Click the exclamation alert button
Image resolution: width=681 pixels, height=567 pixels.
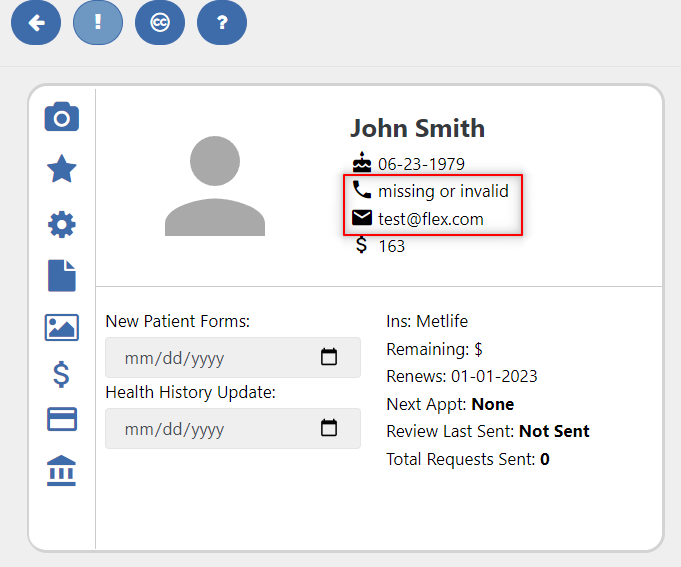98,22
